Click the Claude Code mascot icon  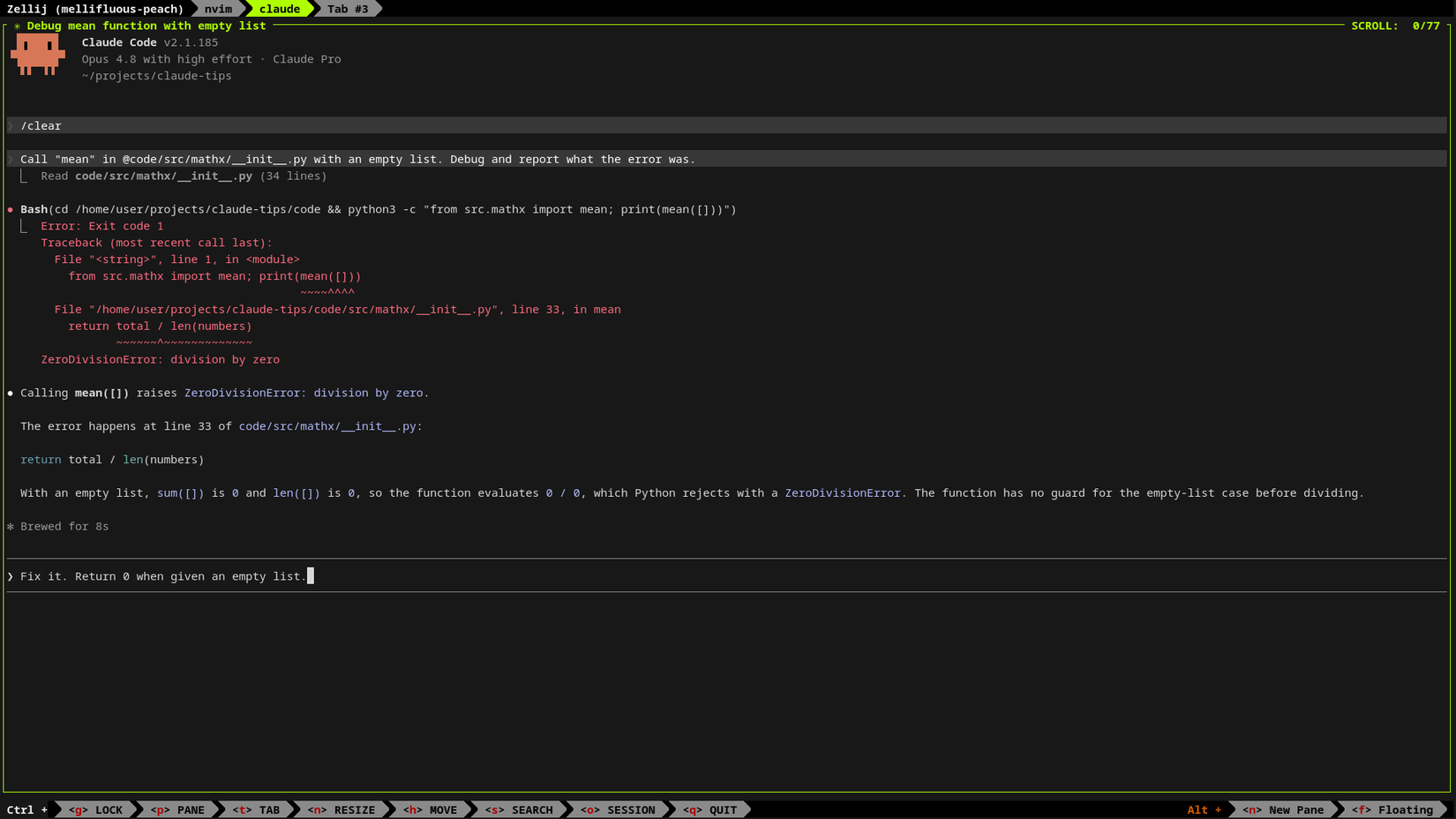coord(38,55)
